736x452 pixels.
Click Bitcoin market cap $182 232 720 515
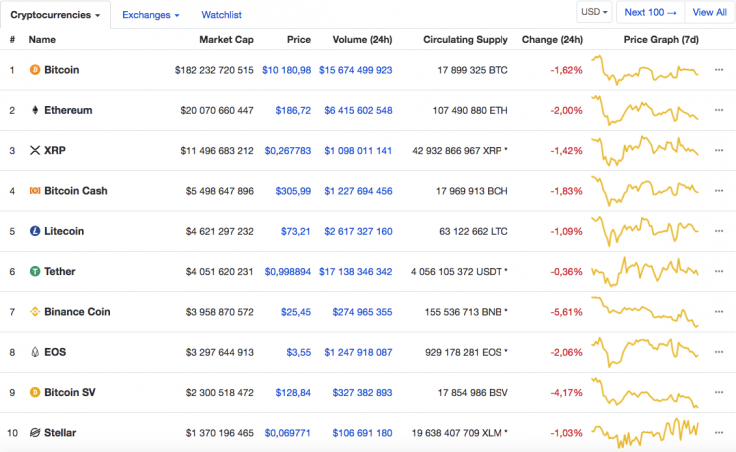click(x=214, y=70)
